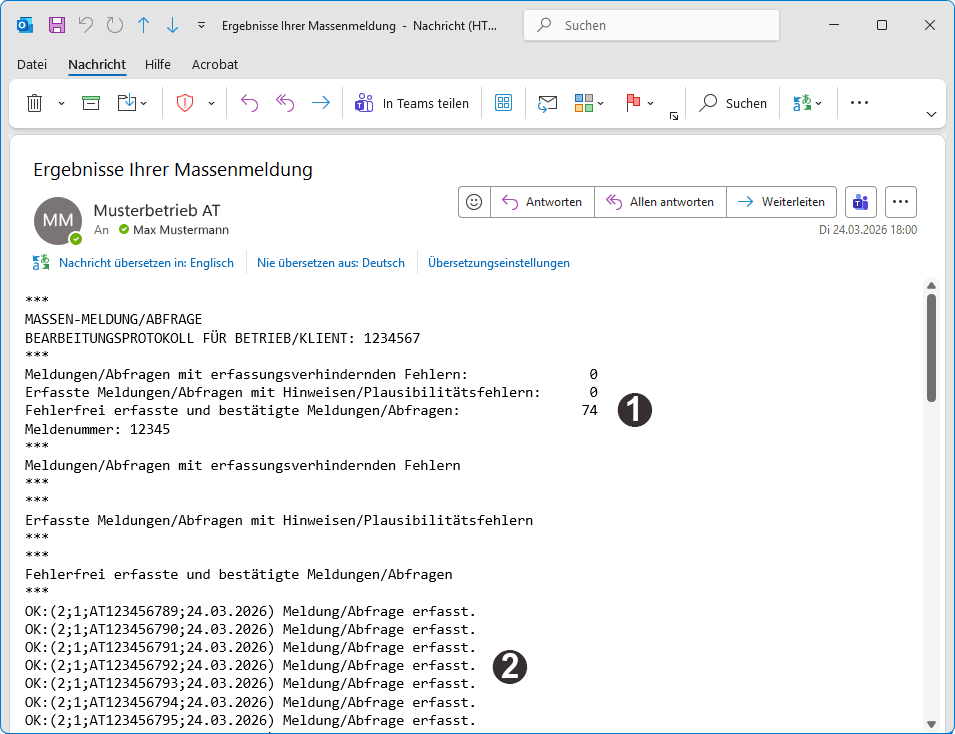Click the Antworten button
The image size is (955, 734).
(x=542, y=201)
